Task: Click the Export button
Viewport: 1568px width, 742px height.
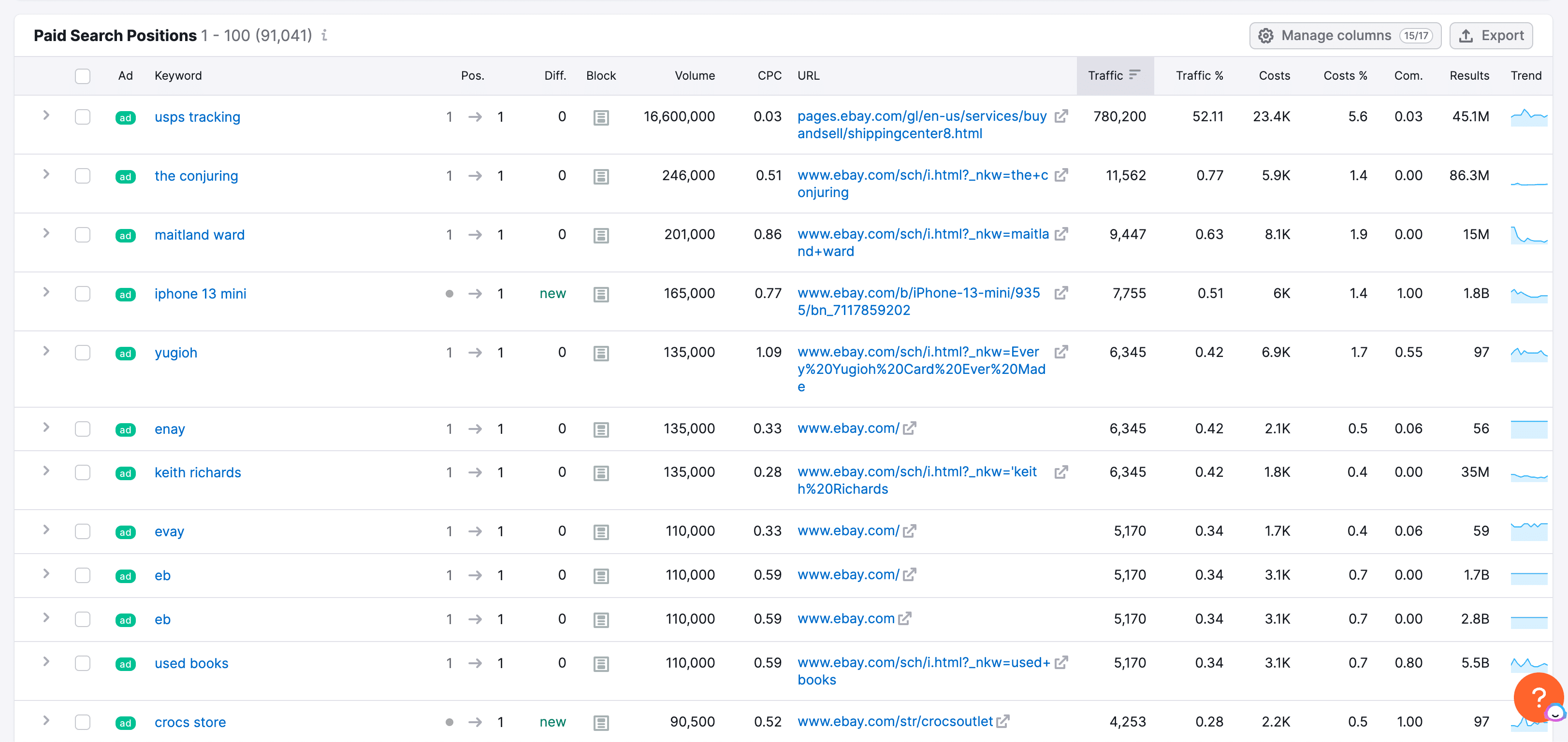Action: pyautogui.click(x=1491, y=35)
